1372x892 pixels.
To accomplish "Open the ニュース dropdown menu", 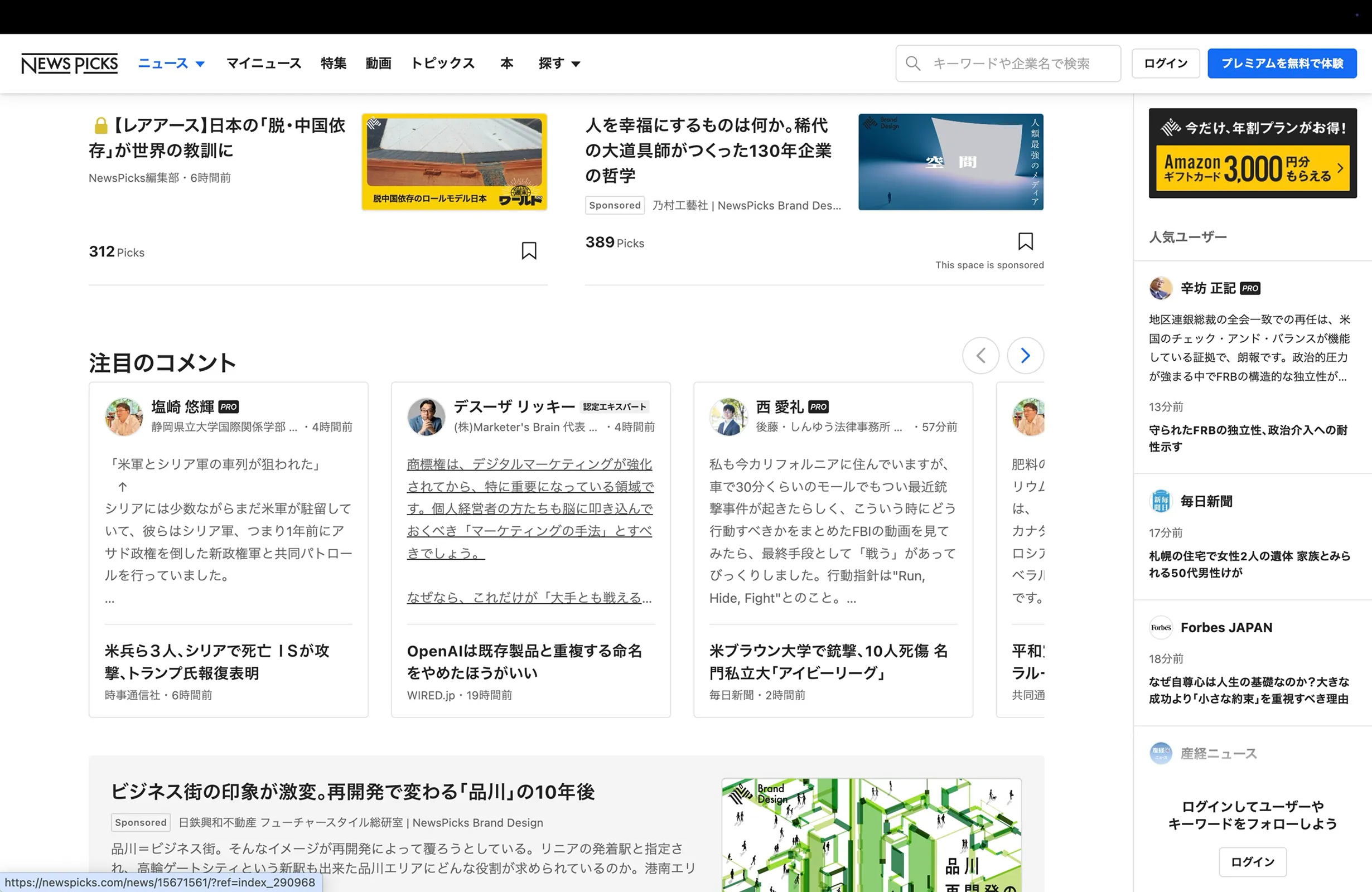I will pos(171,64).
